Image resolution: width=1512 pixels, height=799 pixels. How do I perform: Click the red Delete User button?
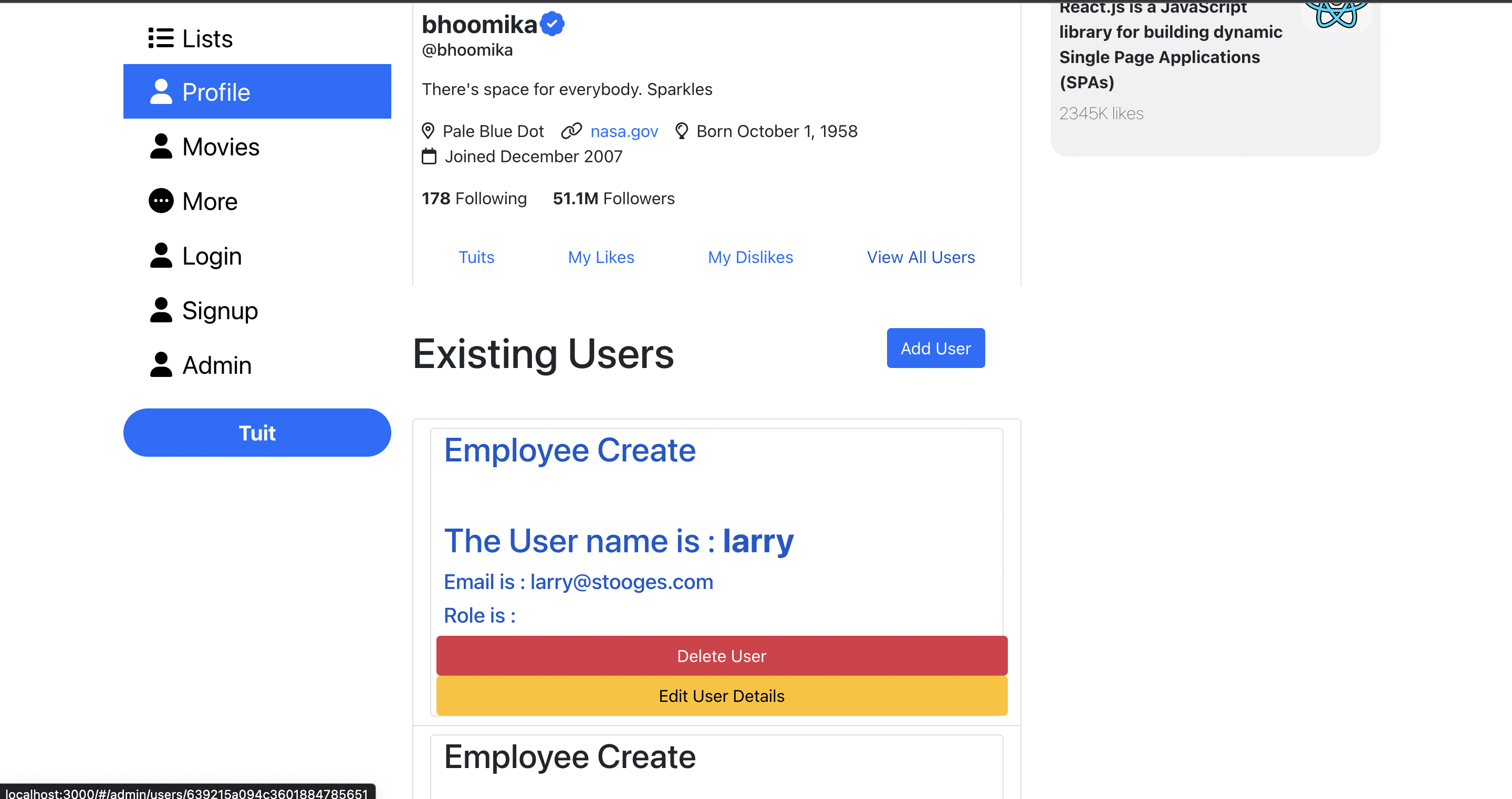(722, 655)
